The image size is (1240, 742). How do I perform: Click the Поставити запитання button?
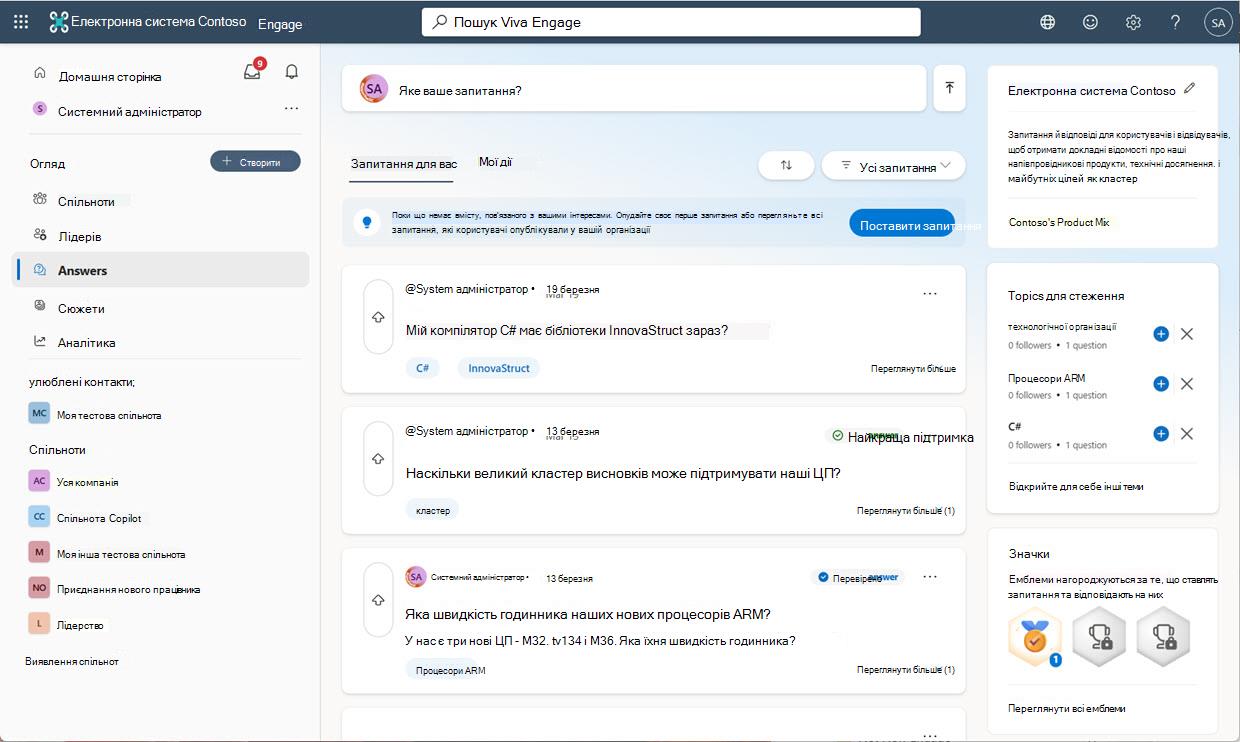pos(902,224)
